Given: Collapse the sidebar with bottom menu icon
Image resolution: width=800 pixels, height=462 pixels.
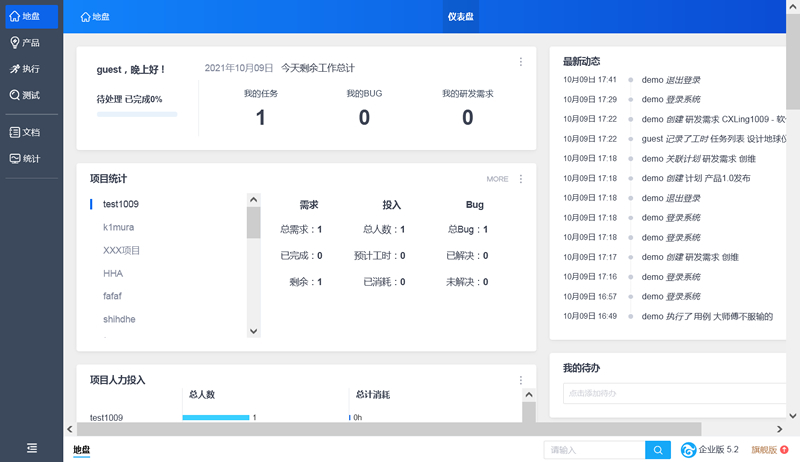Looking at the screenshot, I should (x=32, y=448).
